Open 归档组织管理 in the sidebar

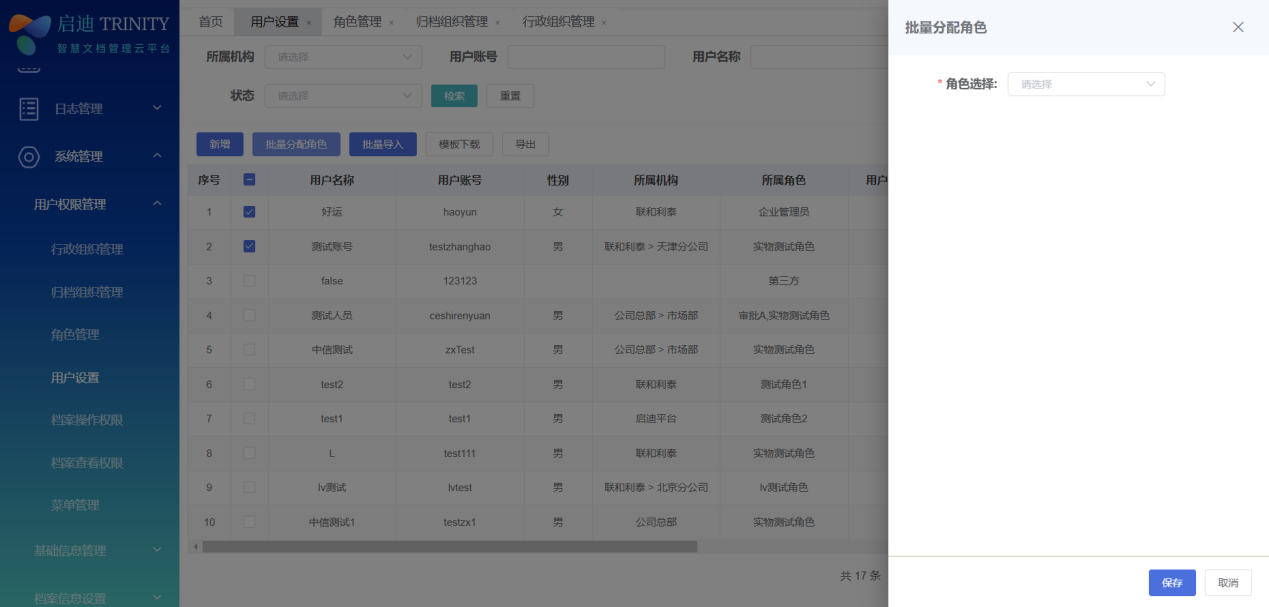pos(87,292)
